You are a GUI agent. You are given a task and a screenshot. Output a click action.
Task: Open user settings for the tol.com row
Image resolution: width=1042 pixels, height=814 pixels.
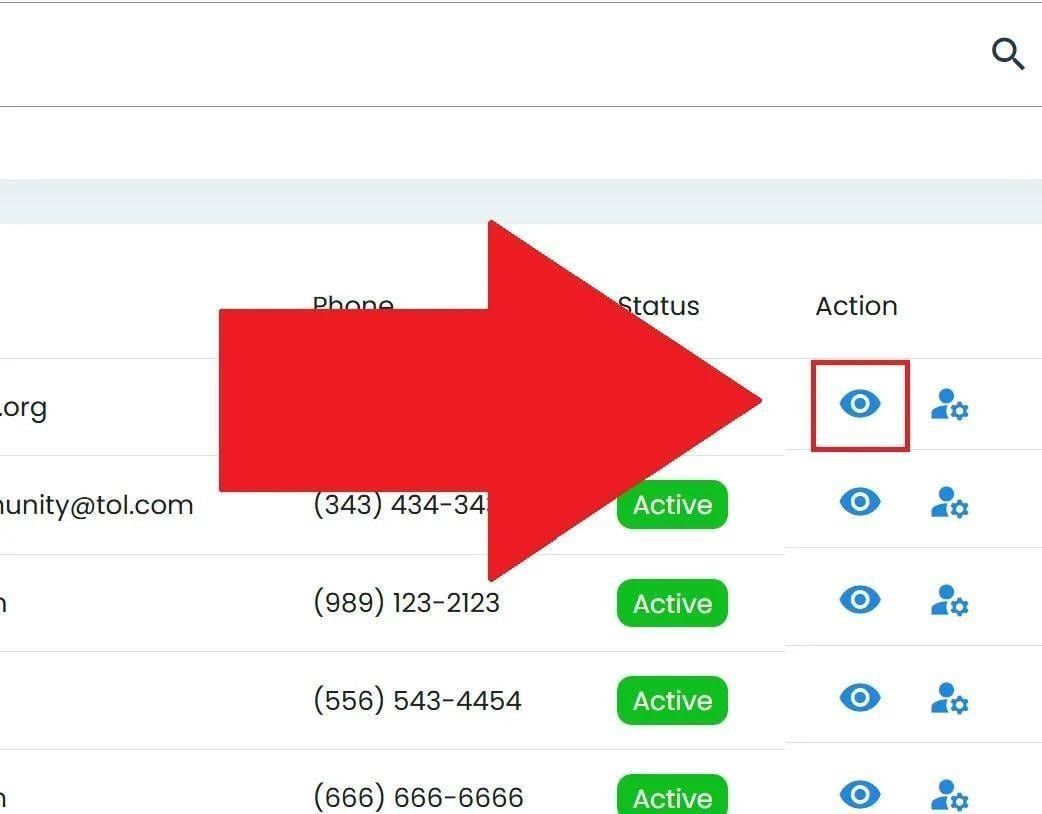point(949,503)
